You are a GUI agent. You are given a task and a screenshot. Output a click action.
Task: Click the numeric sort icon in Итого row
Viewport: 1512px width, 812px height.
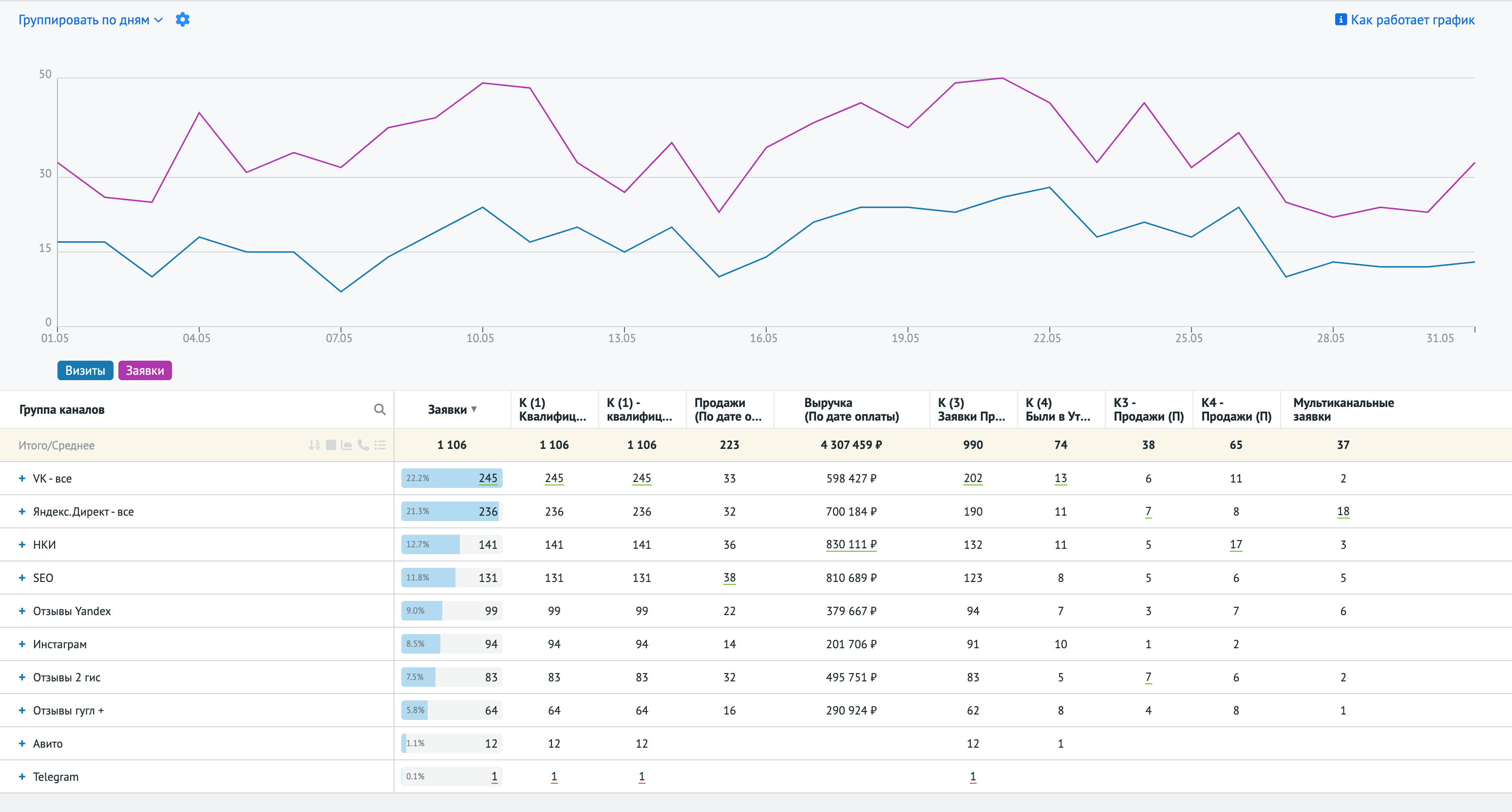point(314,445)
